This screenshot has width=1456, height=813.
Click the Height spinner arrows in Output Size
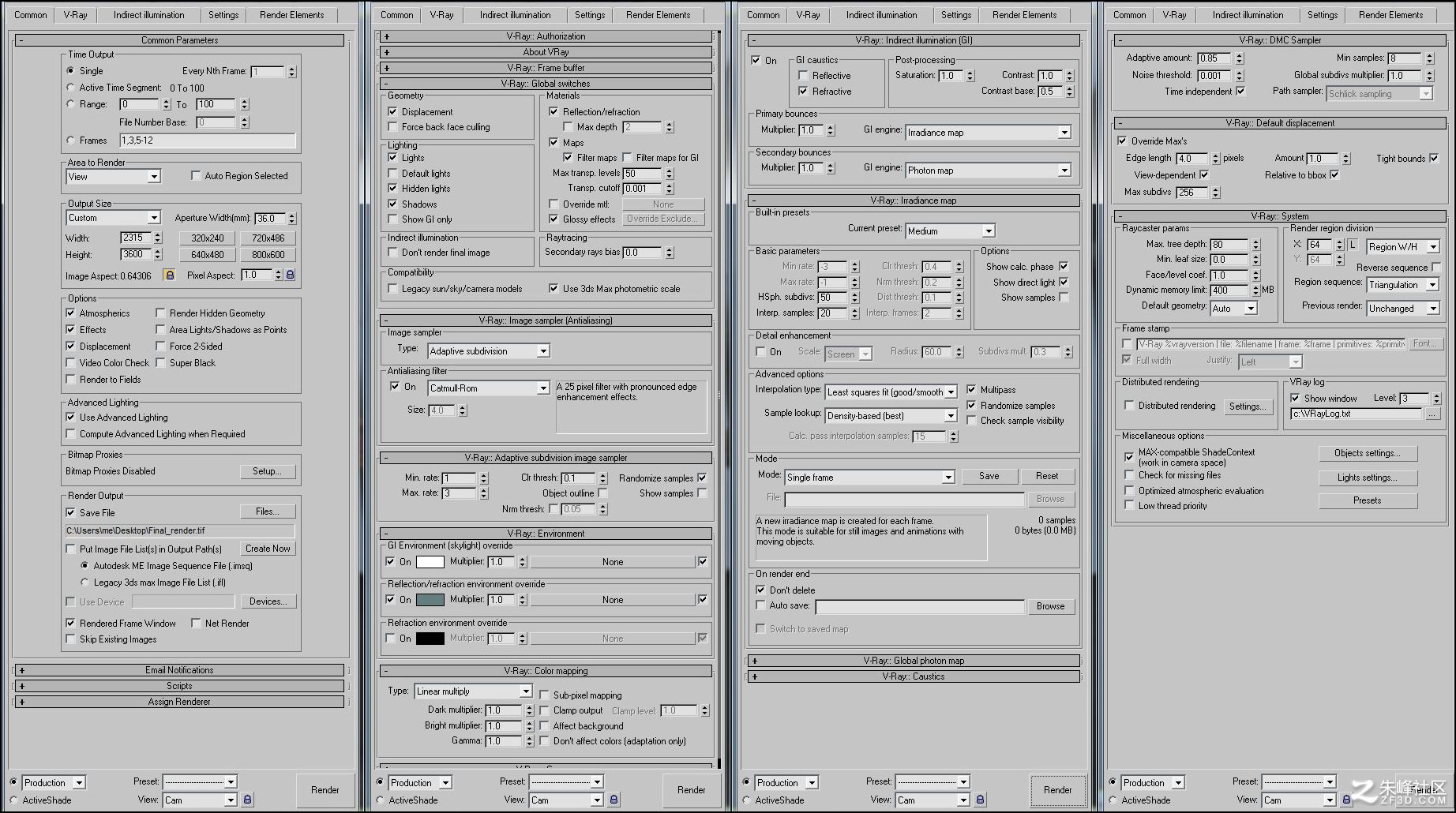158,254
